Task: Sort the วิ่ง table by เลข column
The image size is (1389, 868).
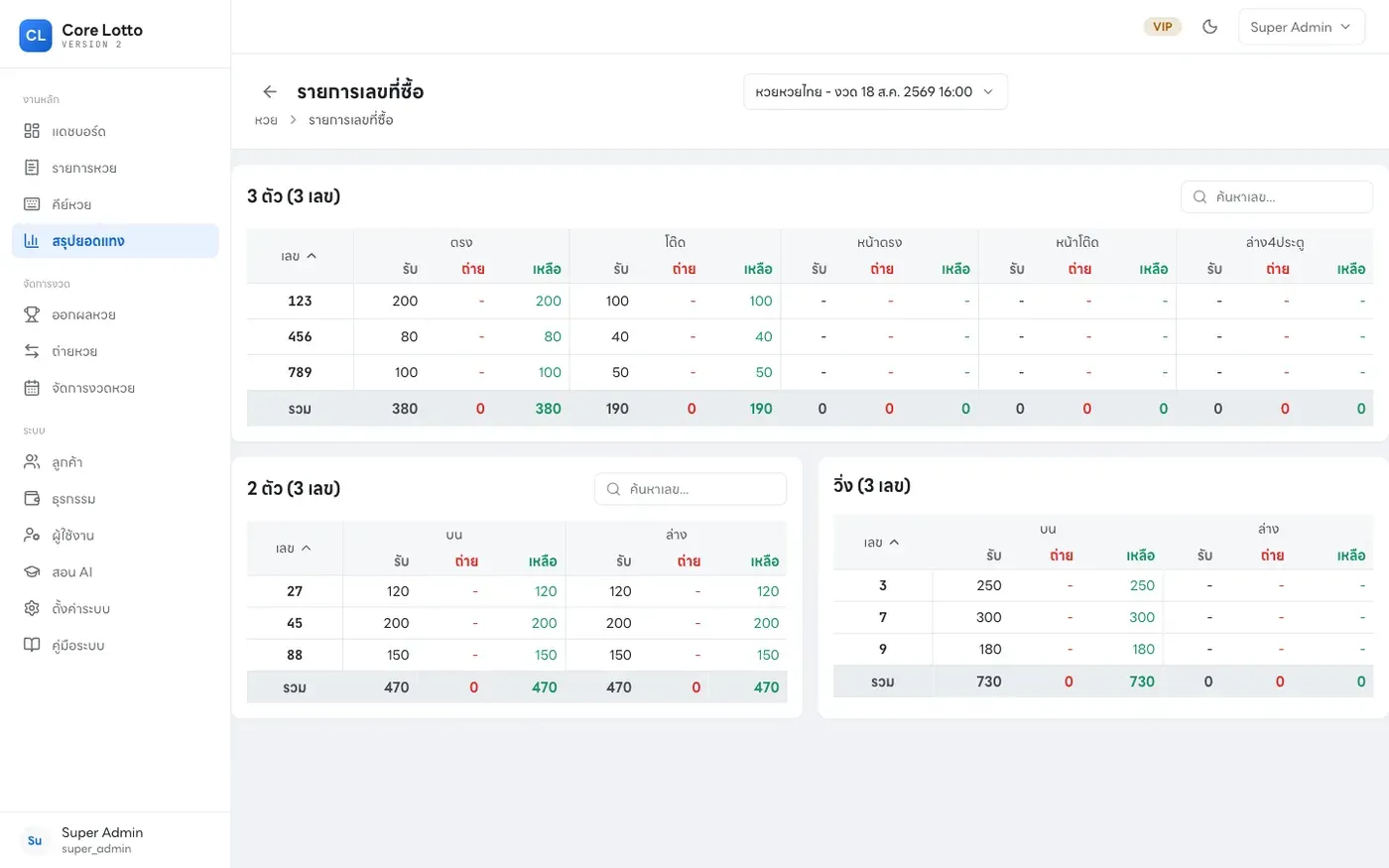Action: point(882,543)
